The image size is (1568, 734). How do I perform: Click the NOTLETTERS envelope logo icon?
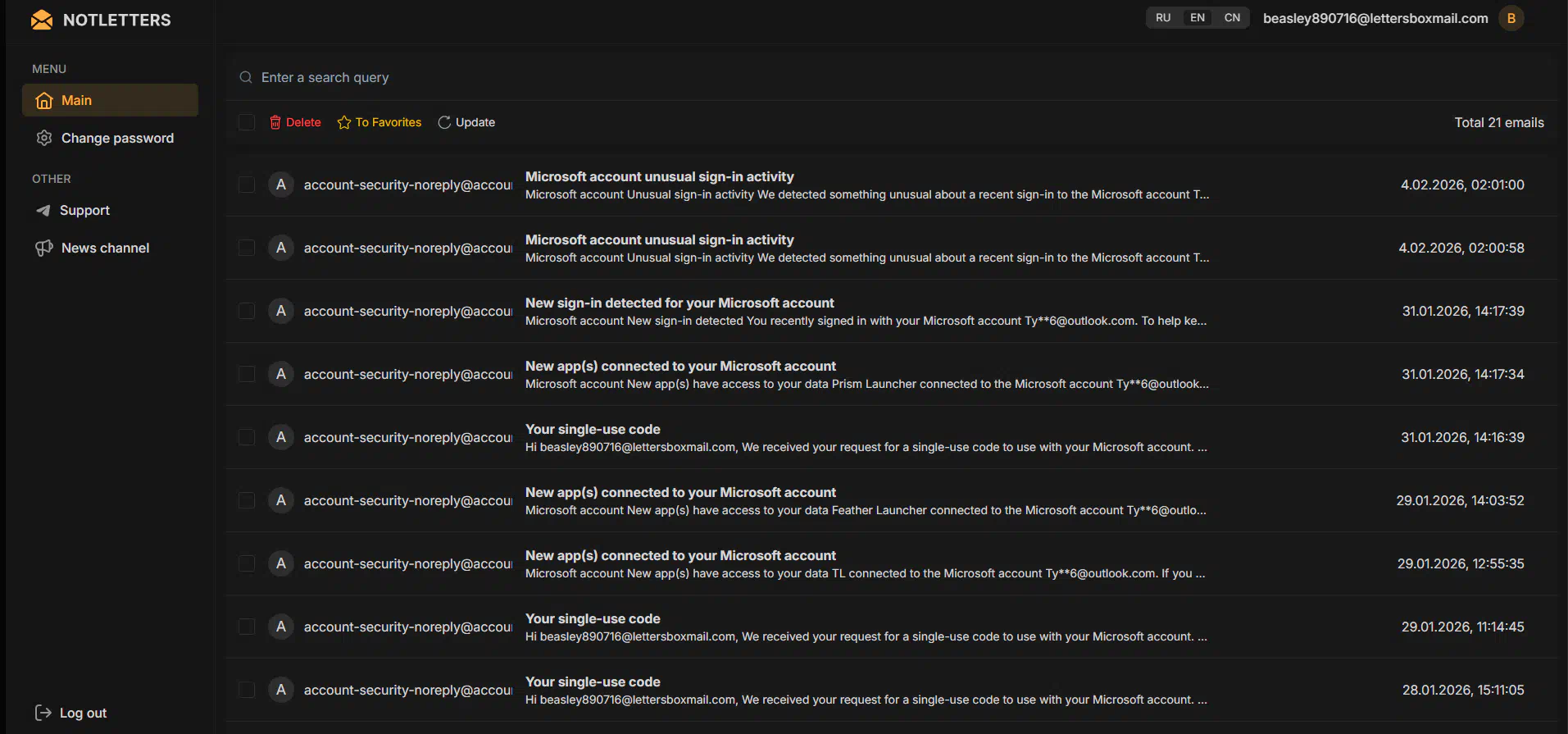[42, 20]
